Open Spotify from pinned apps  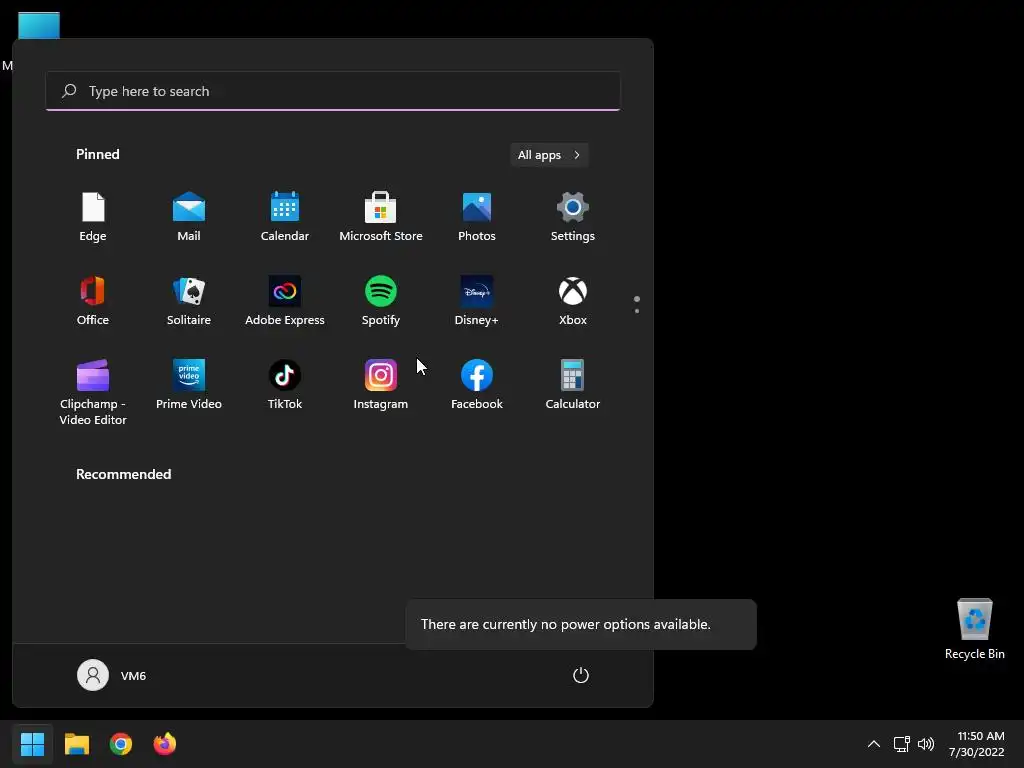click(381, 301)
